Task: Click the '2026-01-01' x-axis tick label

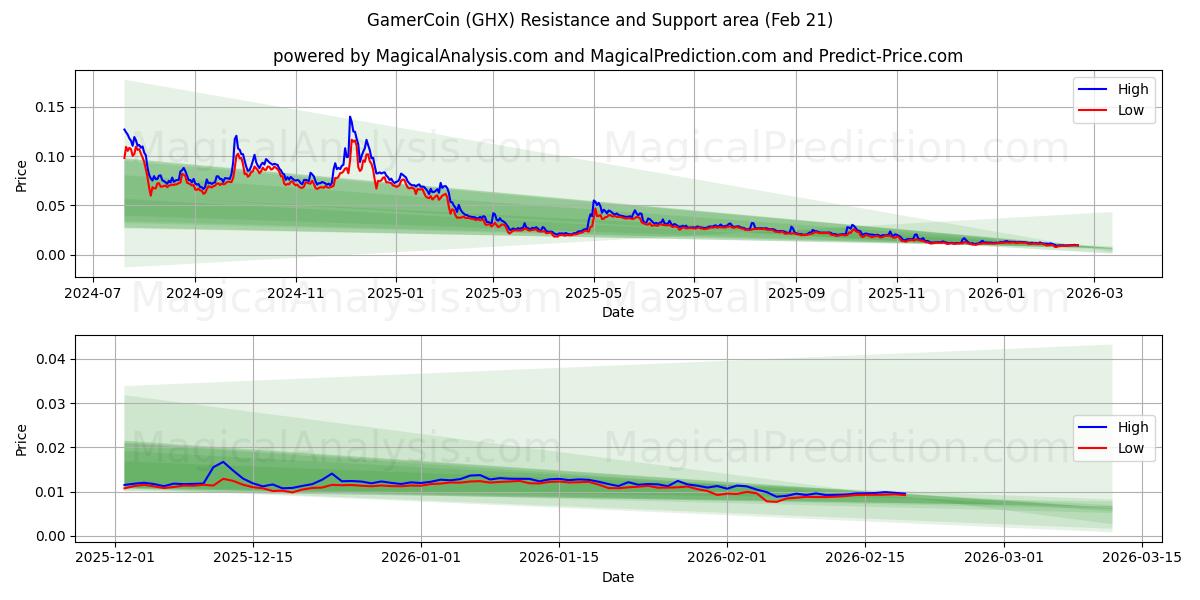Action: [x=421, y=558]
